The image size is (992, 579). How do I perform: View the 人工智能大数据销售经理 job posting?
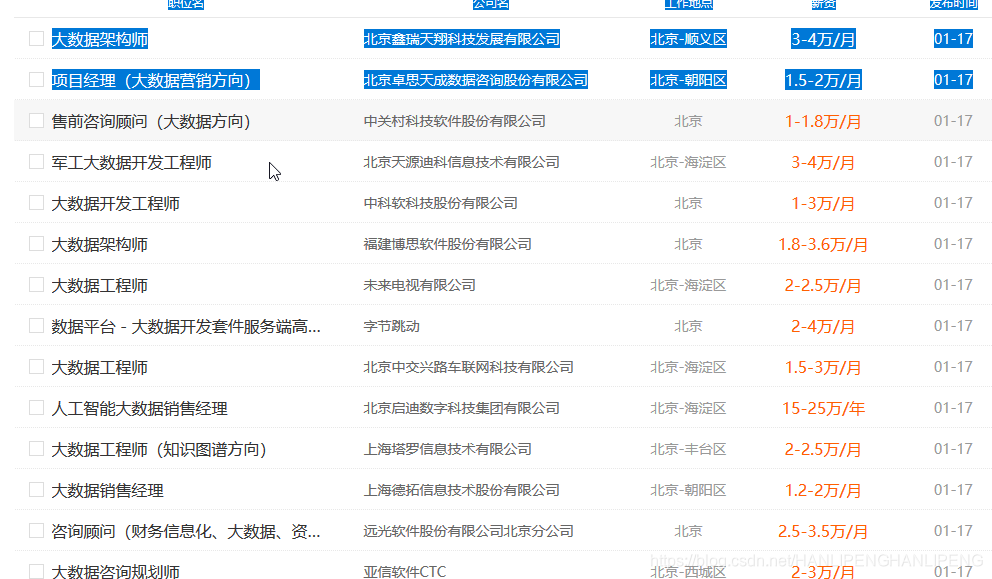coord(139,409)
